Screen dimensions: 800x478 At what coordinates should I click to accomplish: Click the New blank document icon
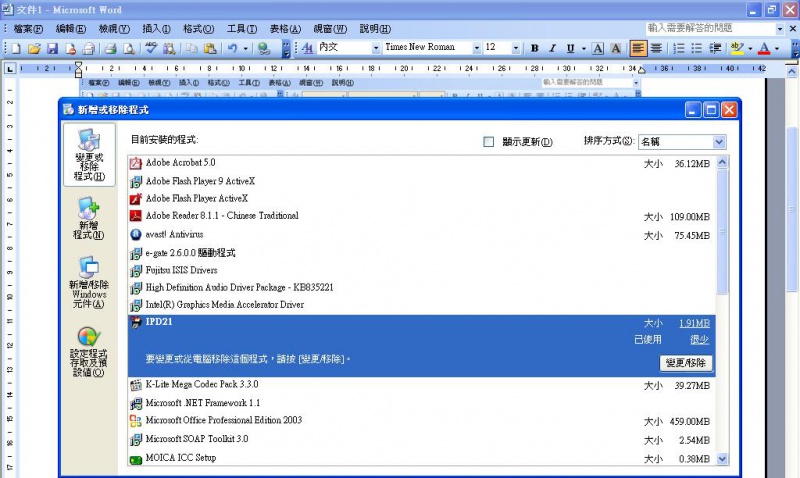(17, 48)
